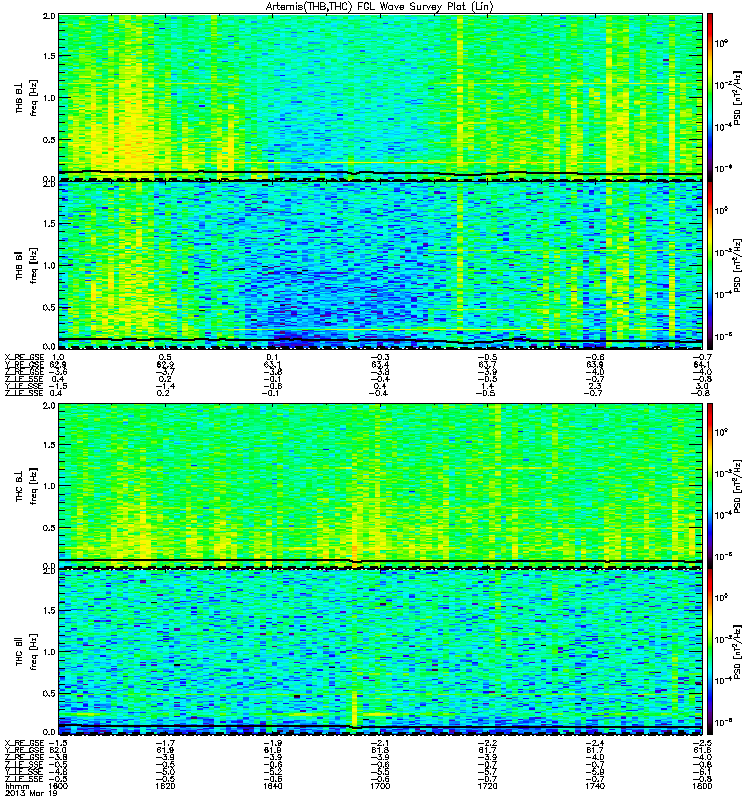The height and width of the screenshot is (800, 750).
Task: Click the THC B-parallel freq axis label
Action: [x=27, y=652]
